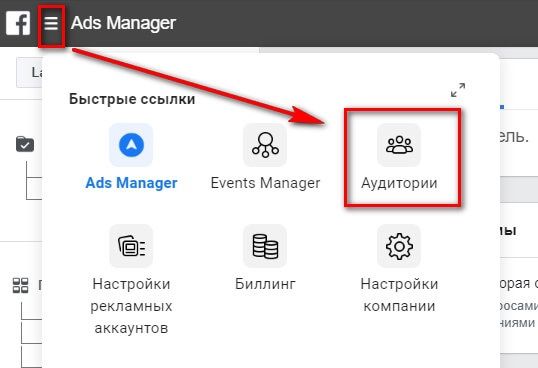Click the Настройки компании text label
Viewport: 538px width, 368px height.
coord(399,295)
